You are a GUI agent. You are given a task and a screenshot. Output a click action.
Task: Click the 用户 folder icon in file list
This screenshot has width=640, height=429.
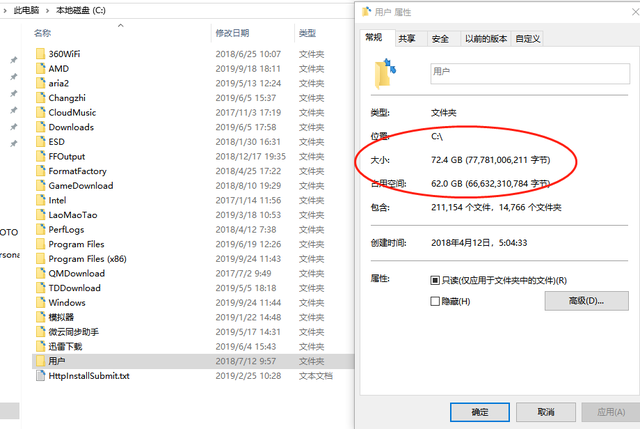point(40,361)
